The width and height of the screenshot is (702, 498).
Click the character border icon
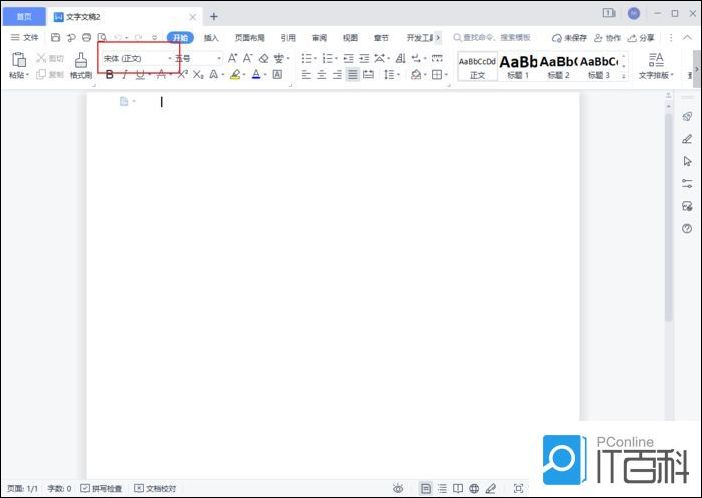coord(277,74)
